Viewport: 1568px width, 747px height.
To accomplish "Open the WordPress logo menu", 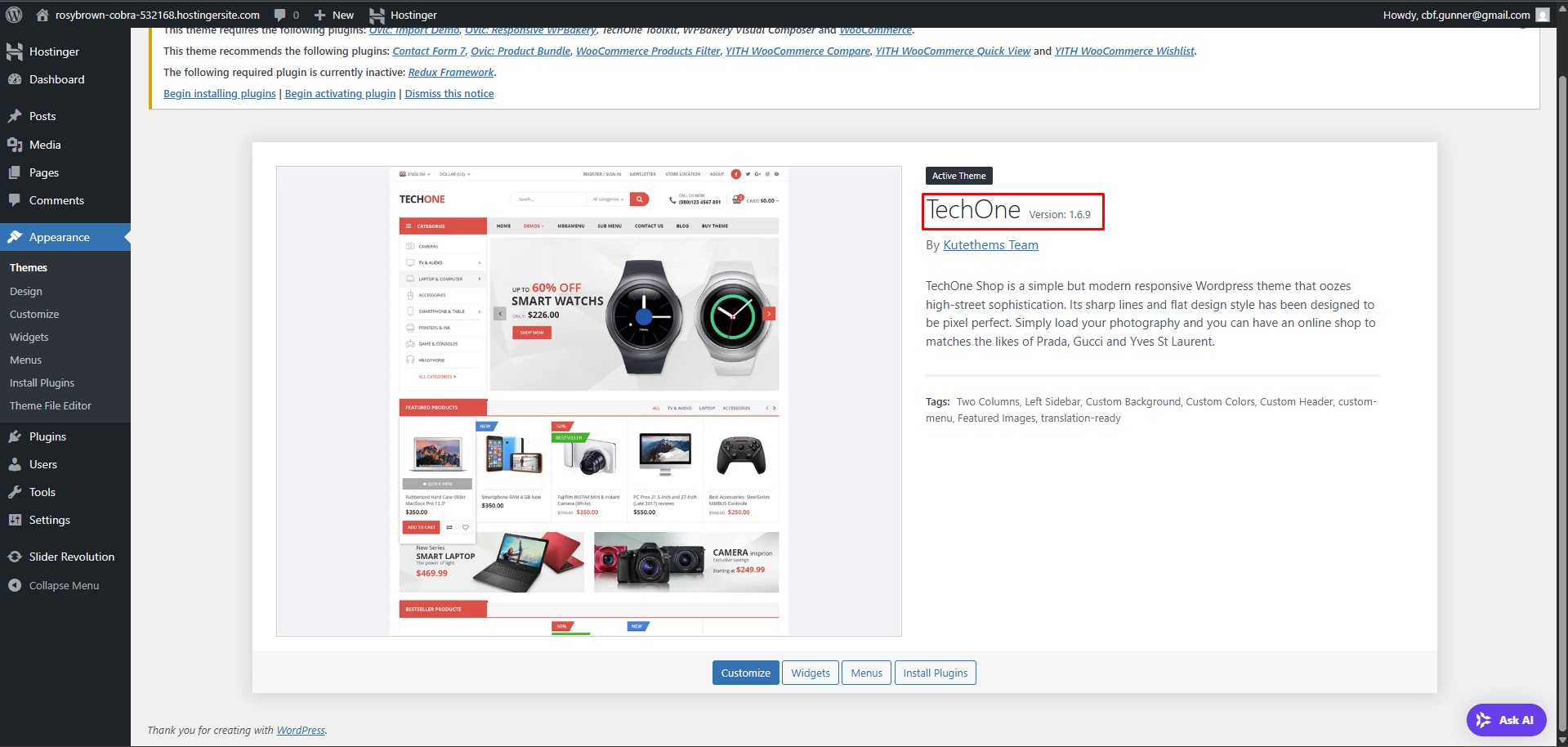I will (x=14, y=15).
